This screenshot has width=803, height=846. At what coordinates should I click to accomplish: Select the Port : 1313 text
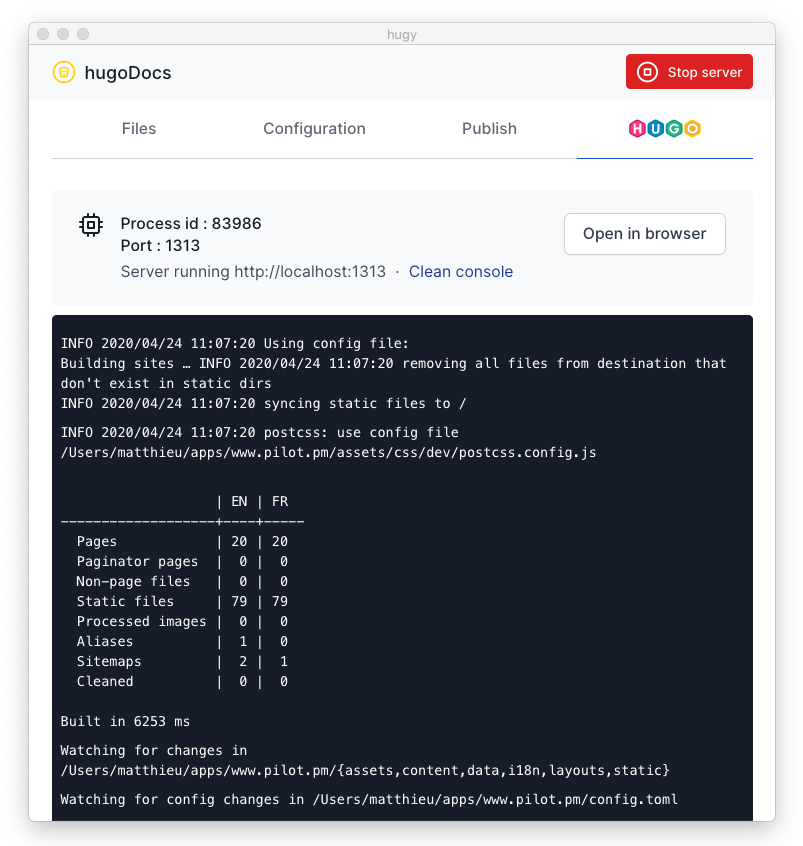[x=160, y=245]
